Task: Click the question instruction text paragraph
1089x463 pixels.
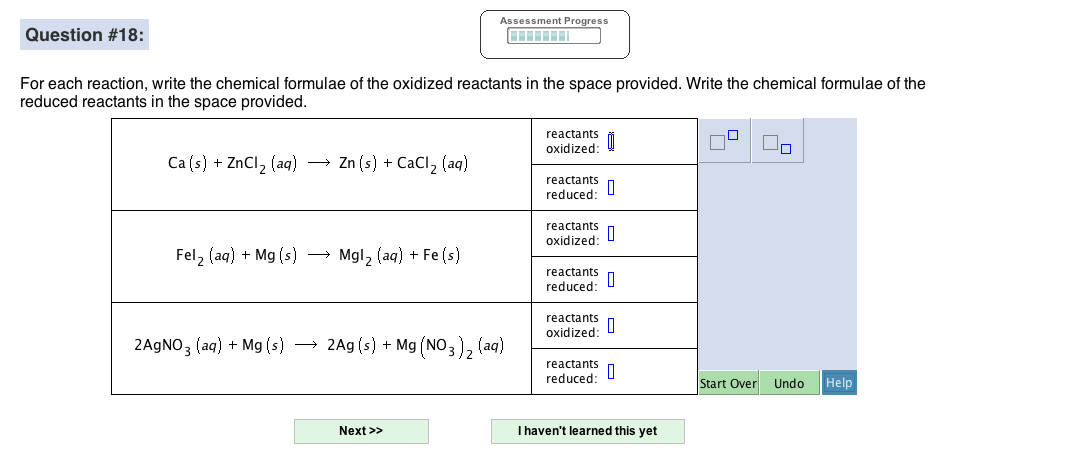Action: (472, 93)
